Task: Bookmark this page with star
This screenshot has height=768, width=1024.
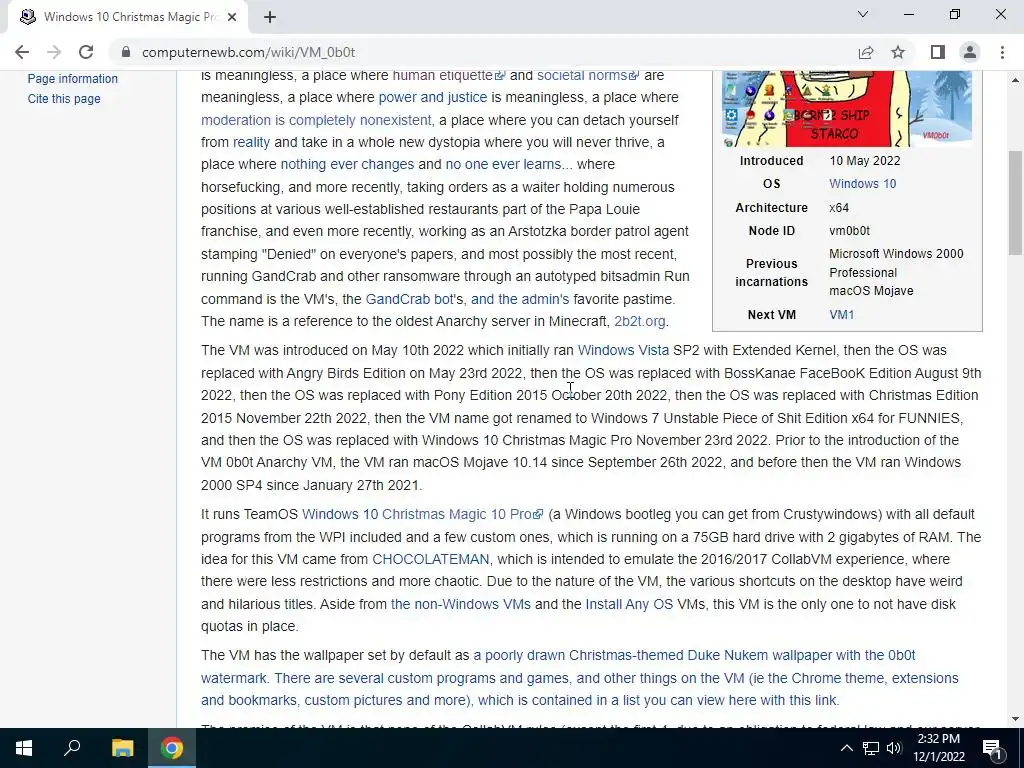Action: pyautogui.click(x=898, y=52)
